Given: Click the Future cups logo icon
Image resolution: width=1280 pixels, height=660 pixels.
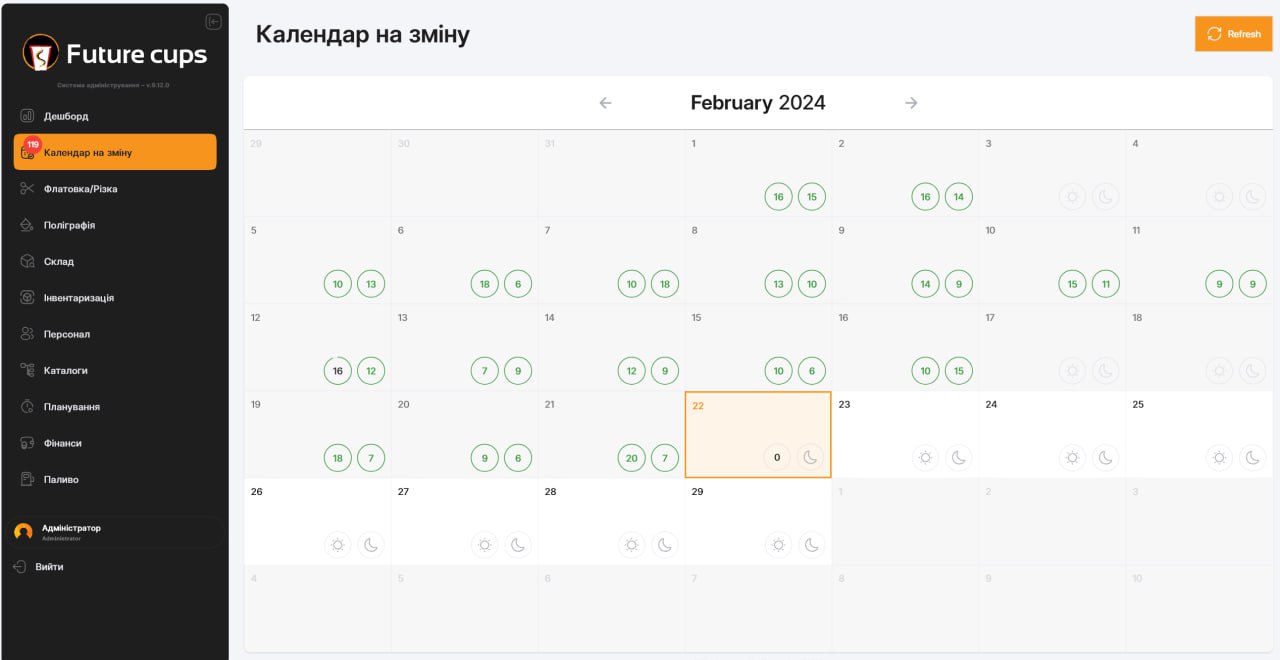Looking at the screenshot, I should coord(41,53).
